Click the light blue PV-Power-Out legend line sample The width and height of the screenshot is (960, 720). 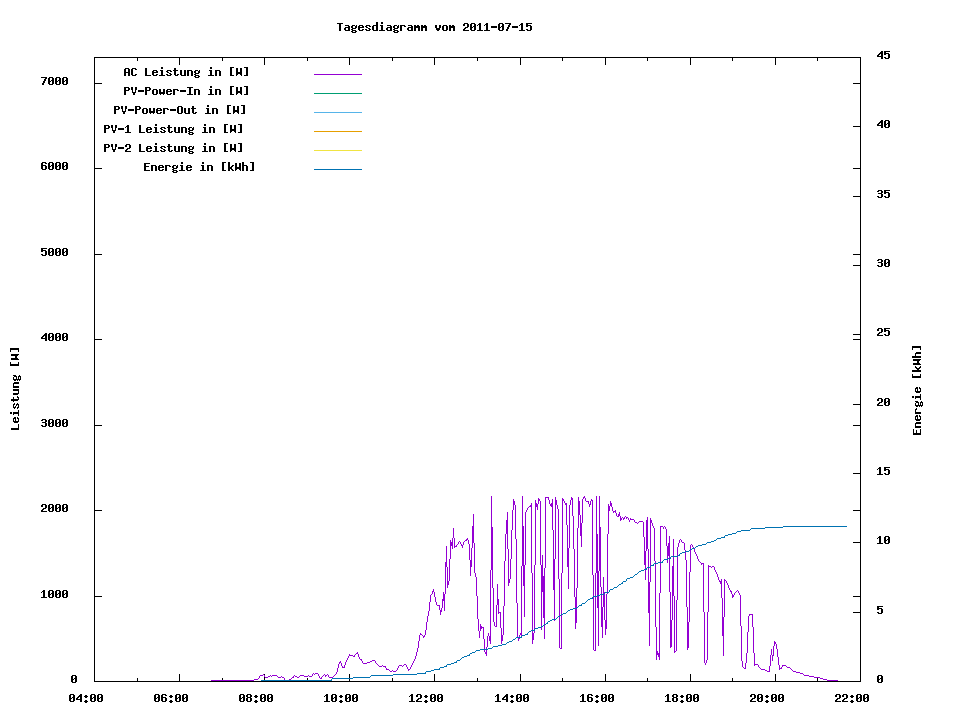[x=337, y=112]
